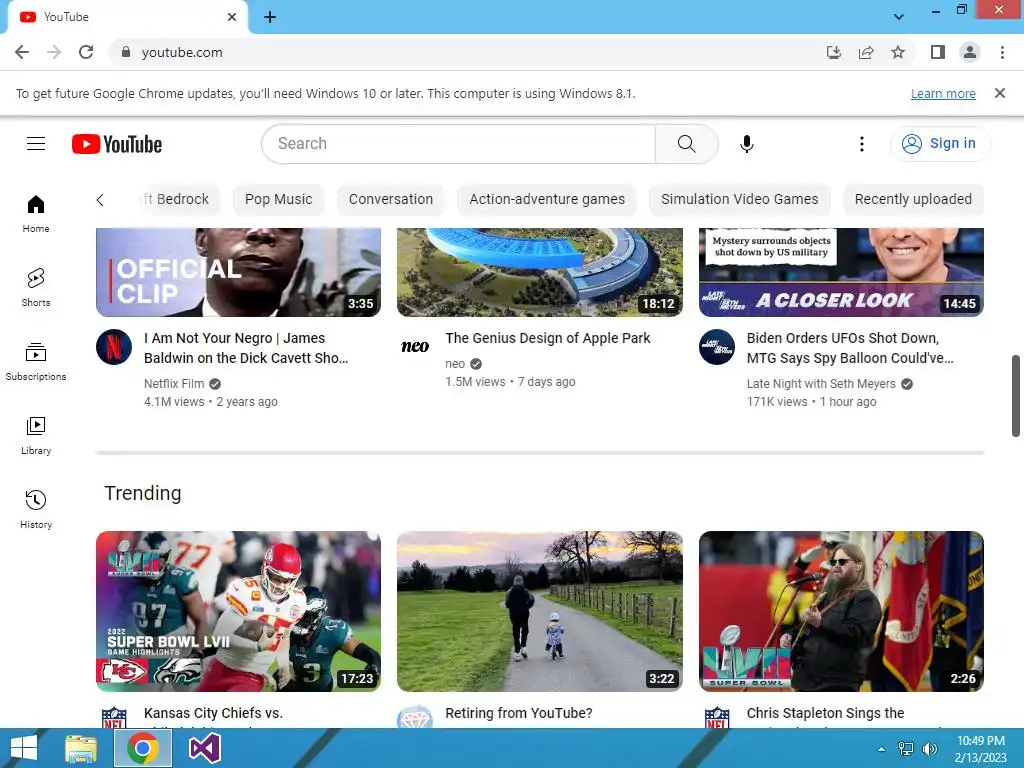Click the neo channel name
This screenshot has height=768, width=1024.
tap(455, 364)
